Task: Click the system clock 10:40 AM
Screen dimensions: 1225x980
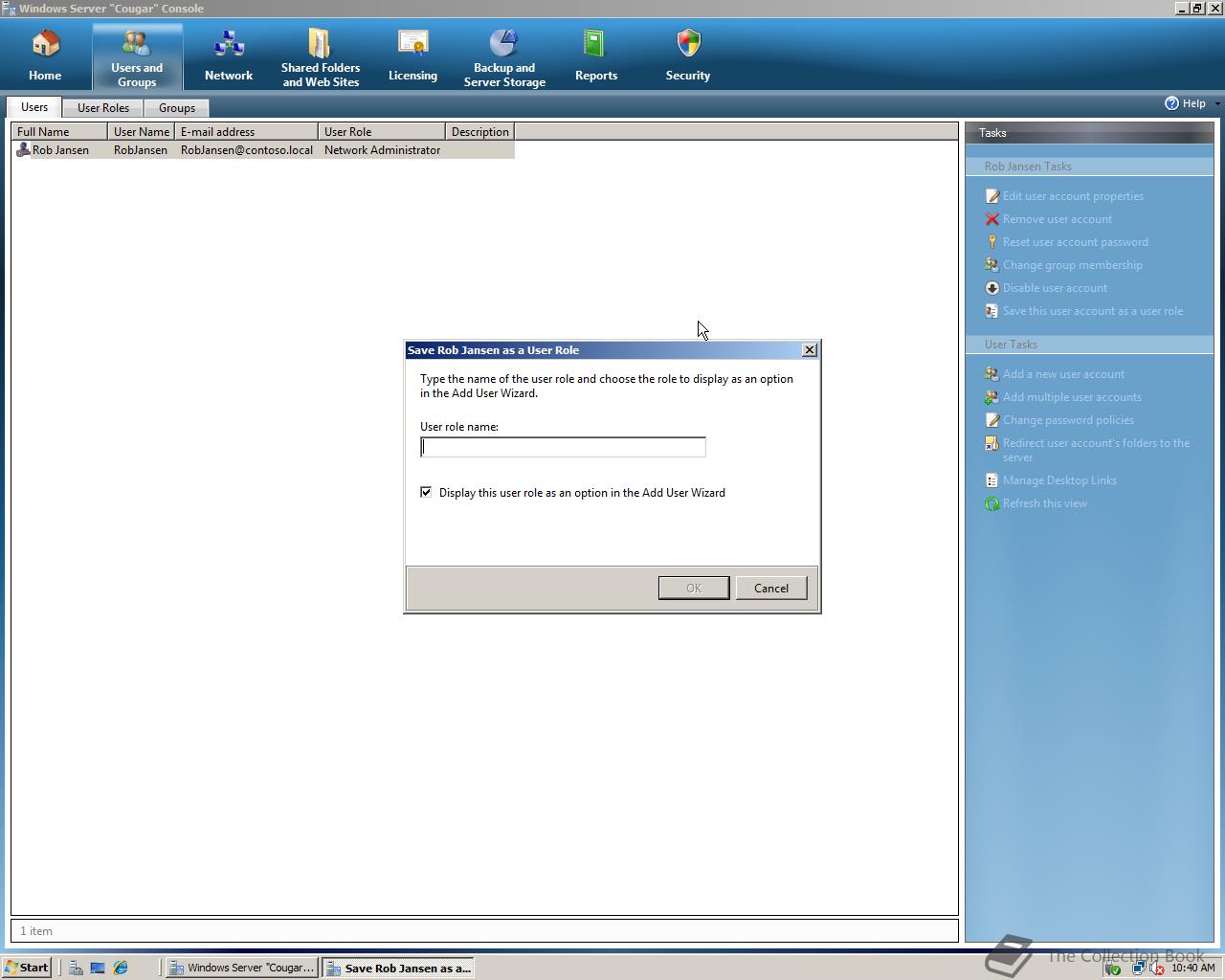Action: tap(1192, 968)
